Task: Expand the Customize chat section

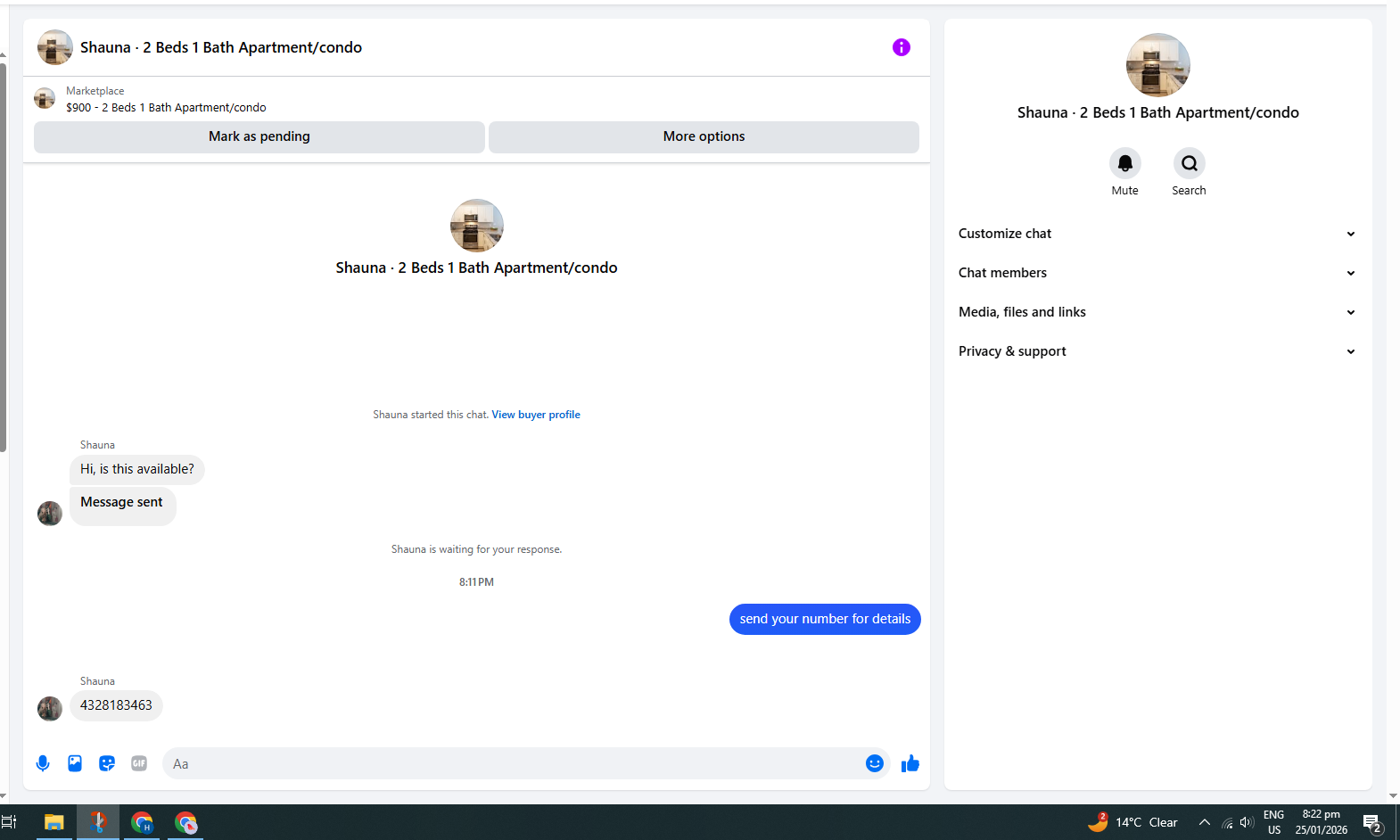Action: (x=1157, y=234)
